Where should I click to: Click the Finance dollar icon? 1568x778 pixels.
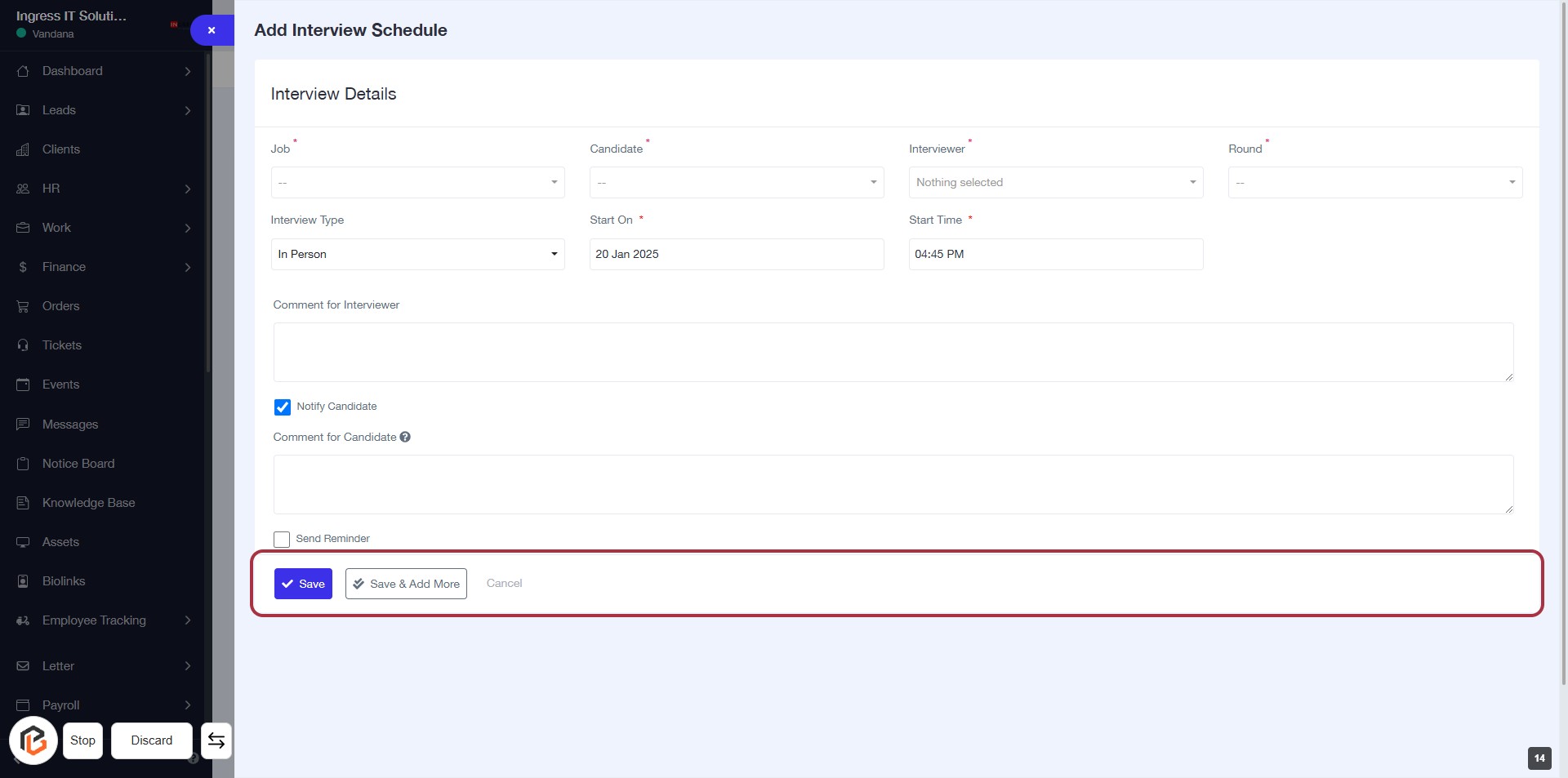23,267
